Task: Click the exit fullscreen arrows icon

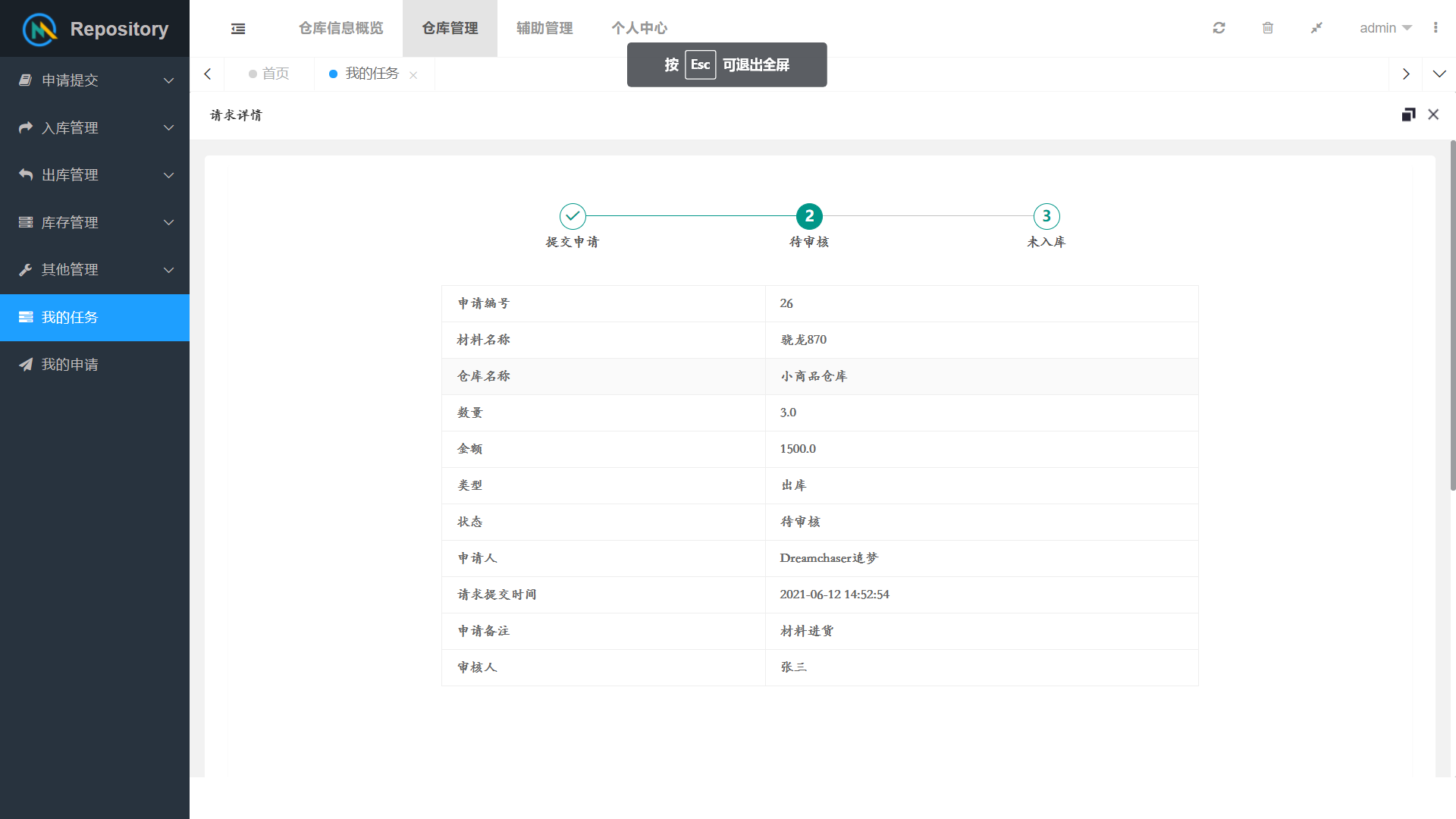Action: click(1316, 28)
